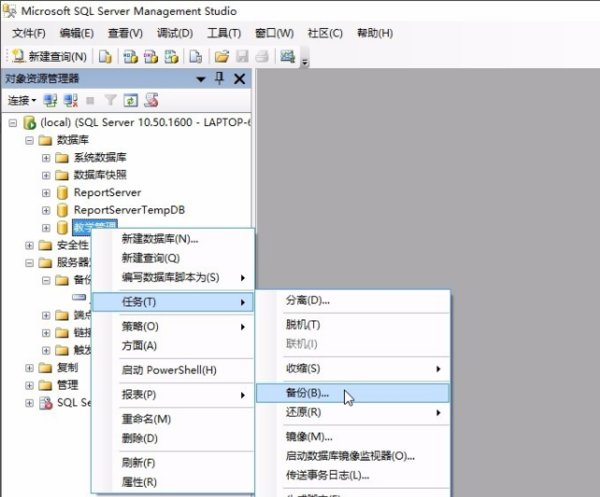The image size is (600, 497).
Task: Click the Analysis Services XMLA Query icon
Action: tap(171, 57)
